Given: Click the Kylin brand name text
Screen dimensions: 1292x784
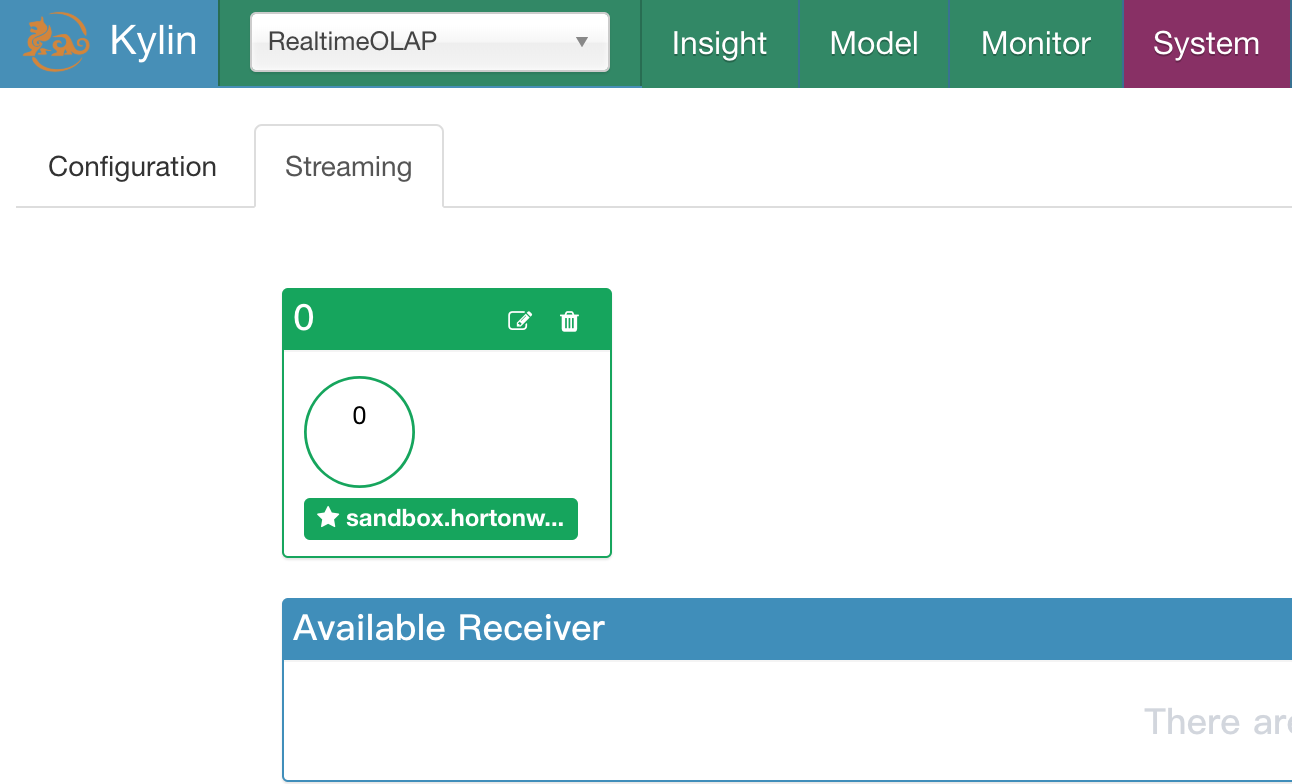Looking at the screenshot, I should [x=153, y=43].
